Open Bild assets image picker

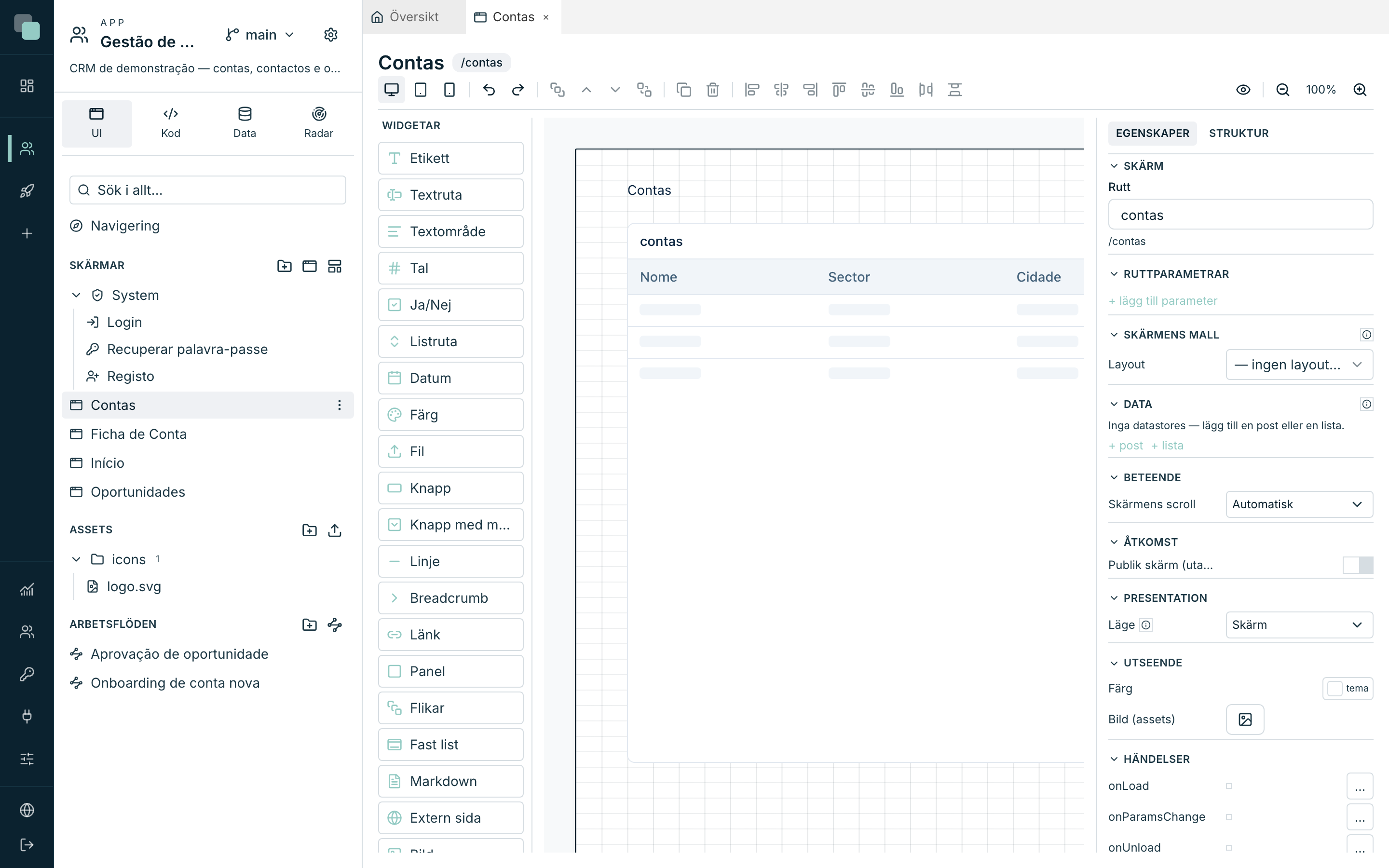click(1245, 719)
